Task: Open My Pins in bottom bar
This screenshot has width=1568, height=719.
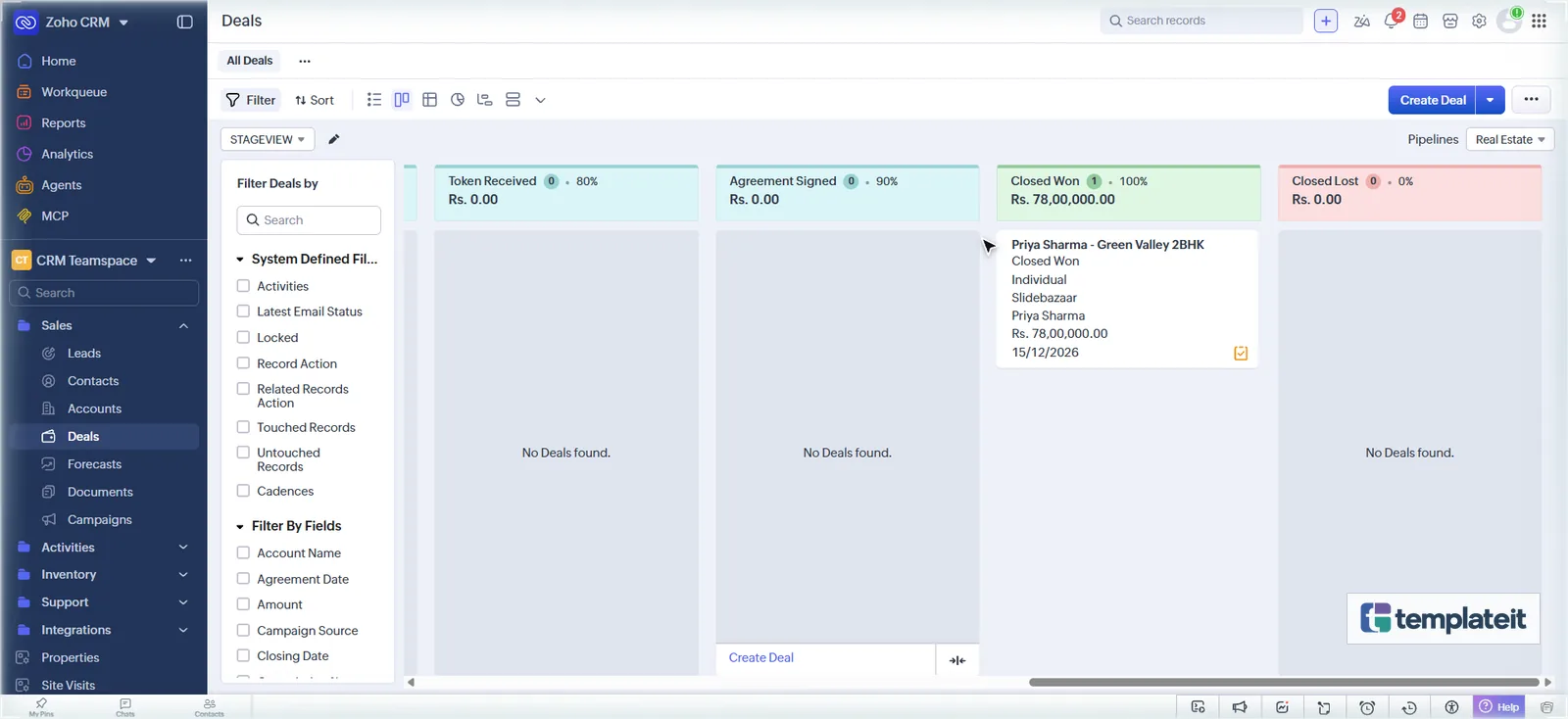Action: tap(41, 707)
